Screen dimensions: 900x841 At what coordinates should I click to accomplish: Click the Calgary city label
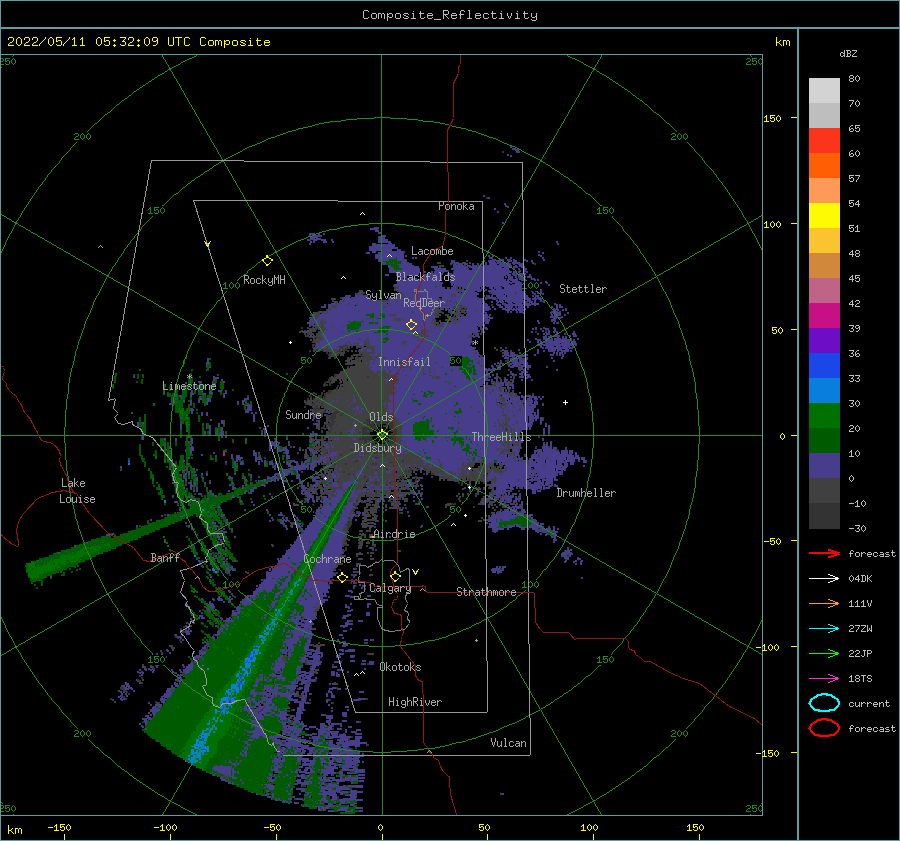coord(390,588)
